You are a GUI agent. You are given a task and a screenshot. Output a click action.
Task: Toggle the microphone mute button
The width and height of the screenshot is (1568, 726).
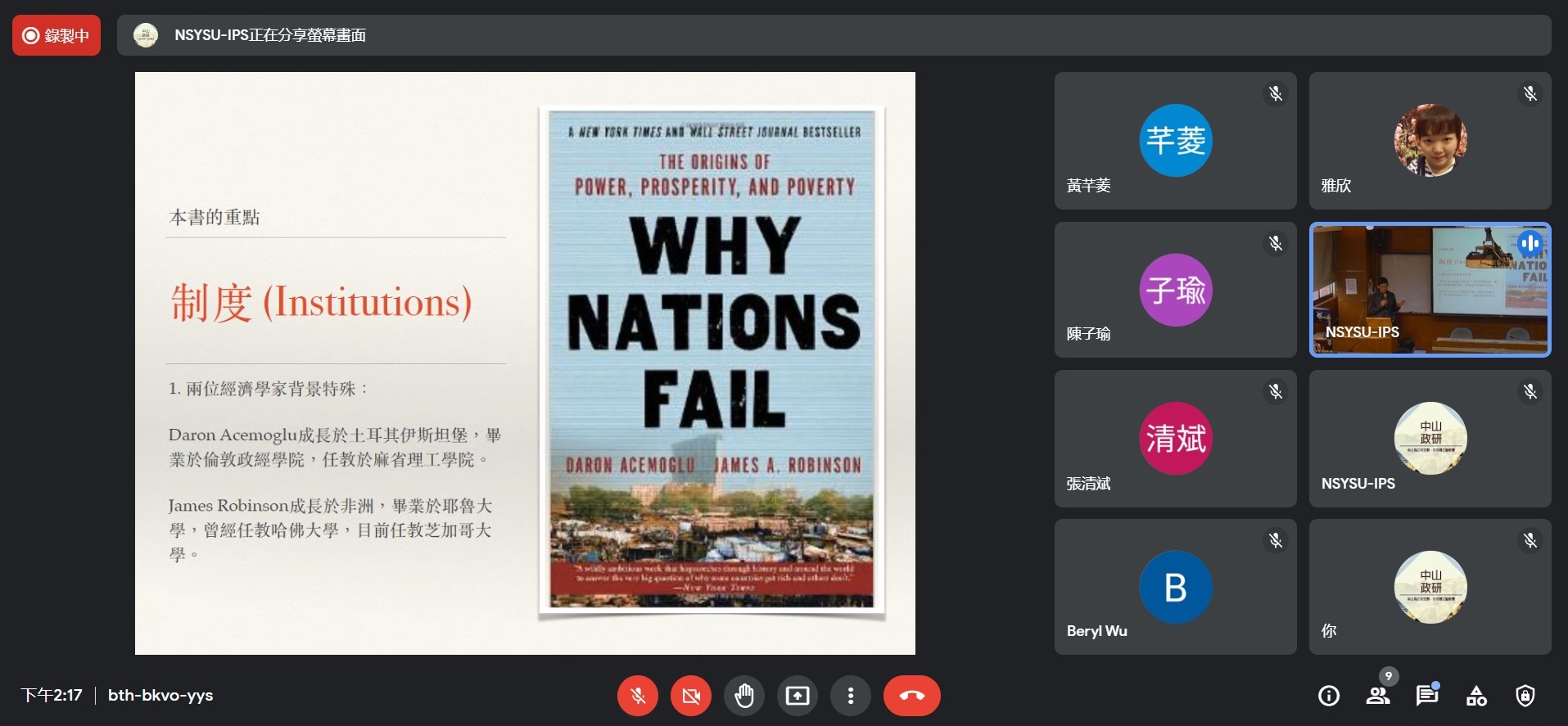coord(638,696)
